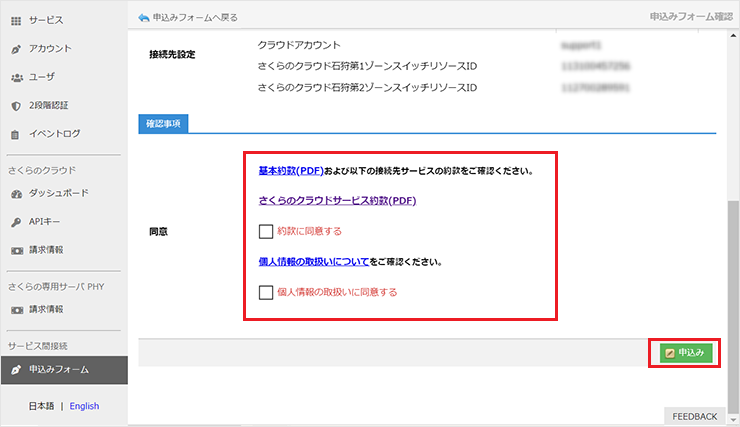Click the ユーザ people icon
The height and width of the screenshot is (427, 740).
(x=16, y=77)
